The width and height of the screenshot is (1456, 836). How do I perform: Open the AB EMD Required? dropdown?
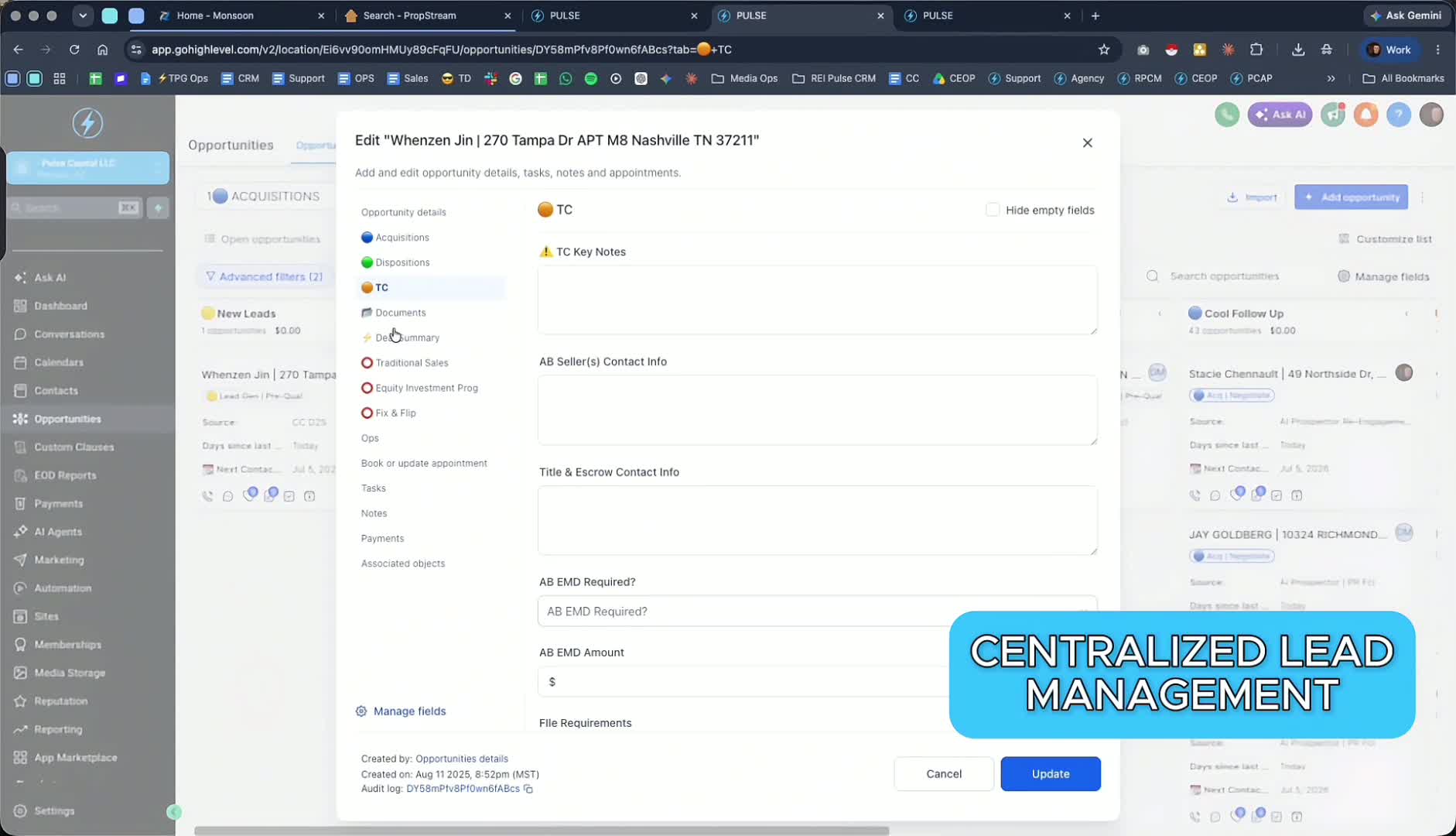coord(817,612)
